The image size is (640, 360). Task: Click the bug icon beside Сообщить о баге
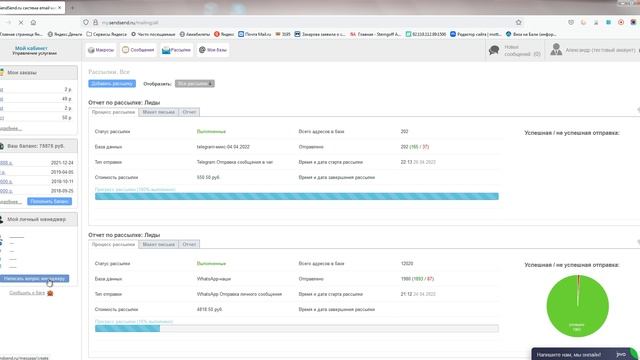tap(50, 293)
